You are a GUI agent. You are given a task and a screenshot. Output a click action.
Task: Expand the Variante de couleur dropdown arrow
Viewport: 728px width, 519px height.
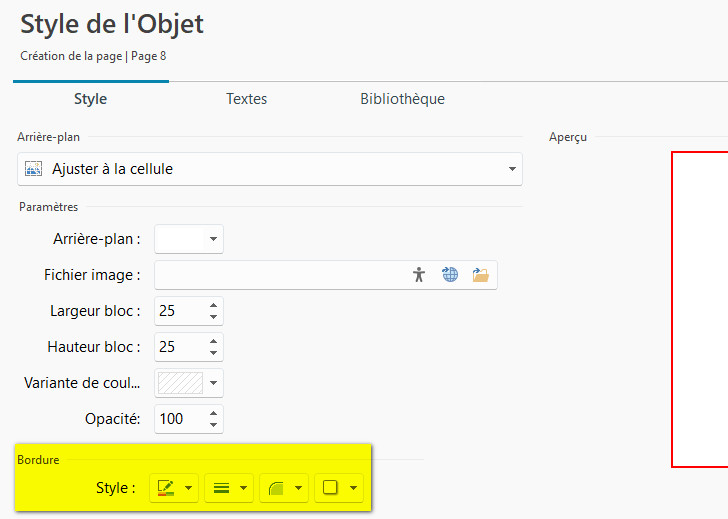(213, 383)
